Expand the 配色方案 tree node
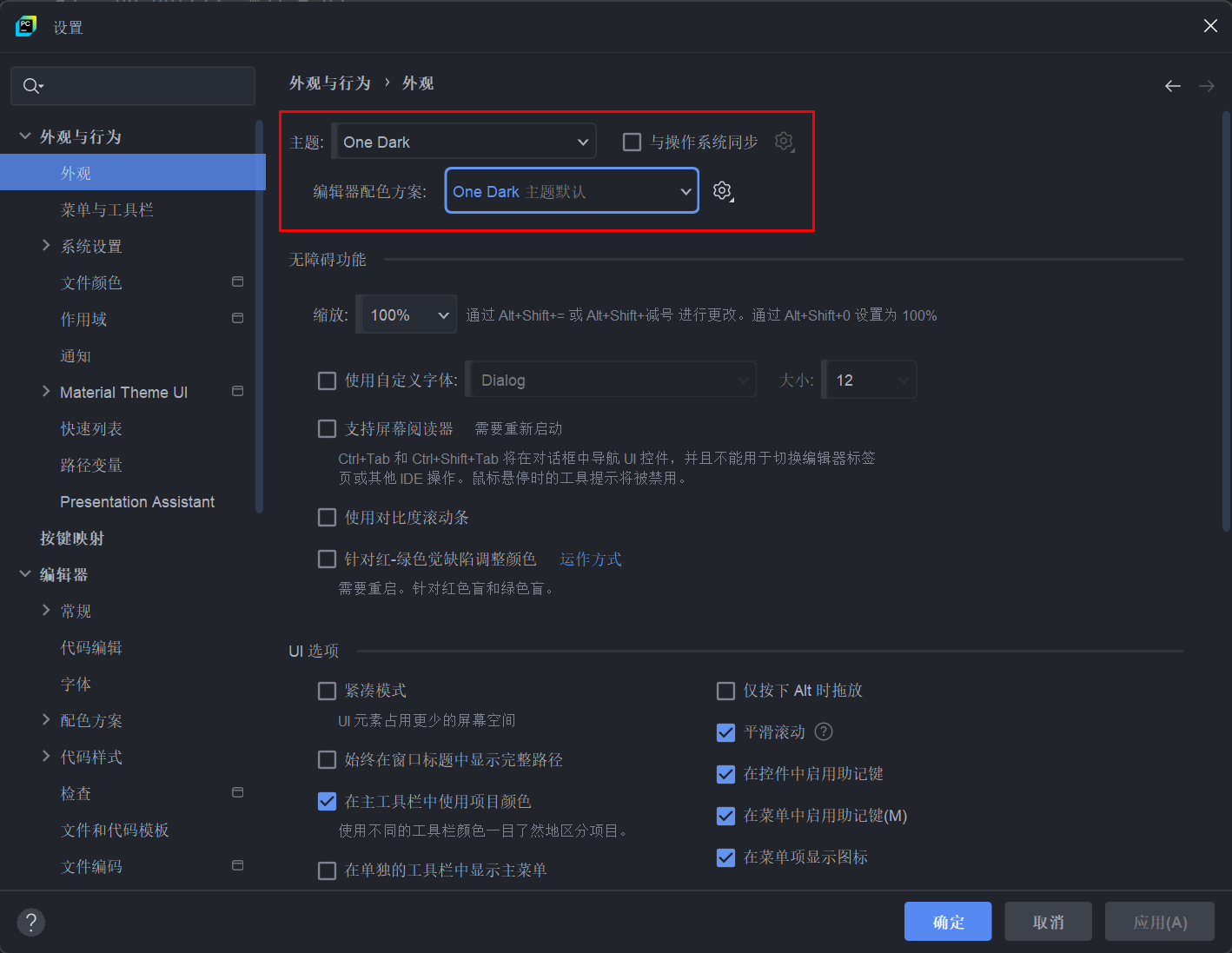 point(46,720)
